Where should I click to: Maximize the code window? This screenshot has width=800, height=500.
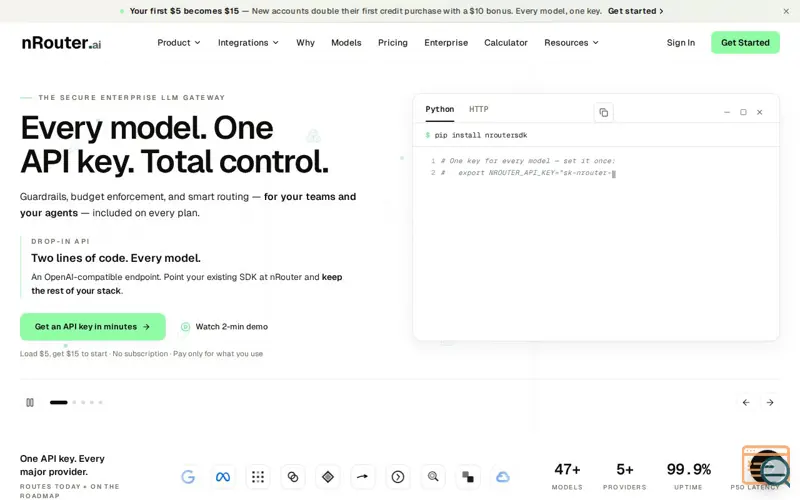click(743, 112)
